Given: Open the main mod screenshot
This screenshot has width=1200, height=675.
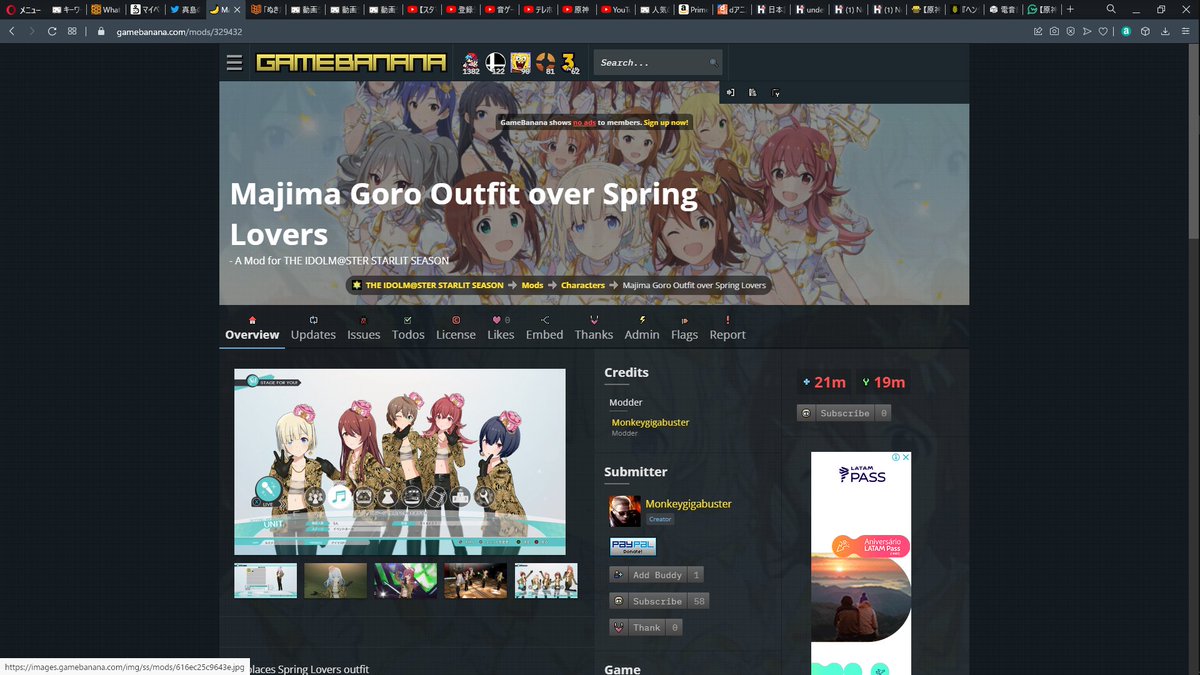Looking at the screenshot, I should tap(400, 462).
